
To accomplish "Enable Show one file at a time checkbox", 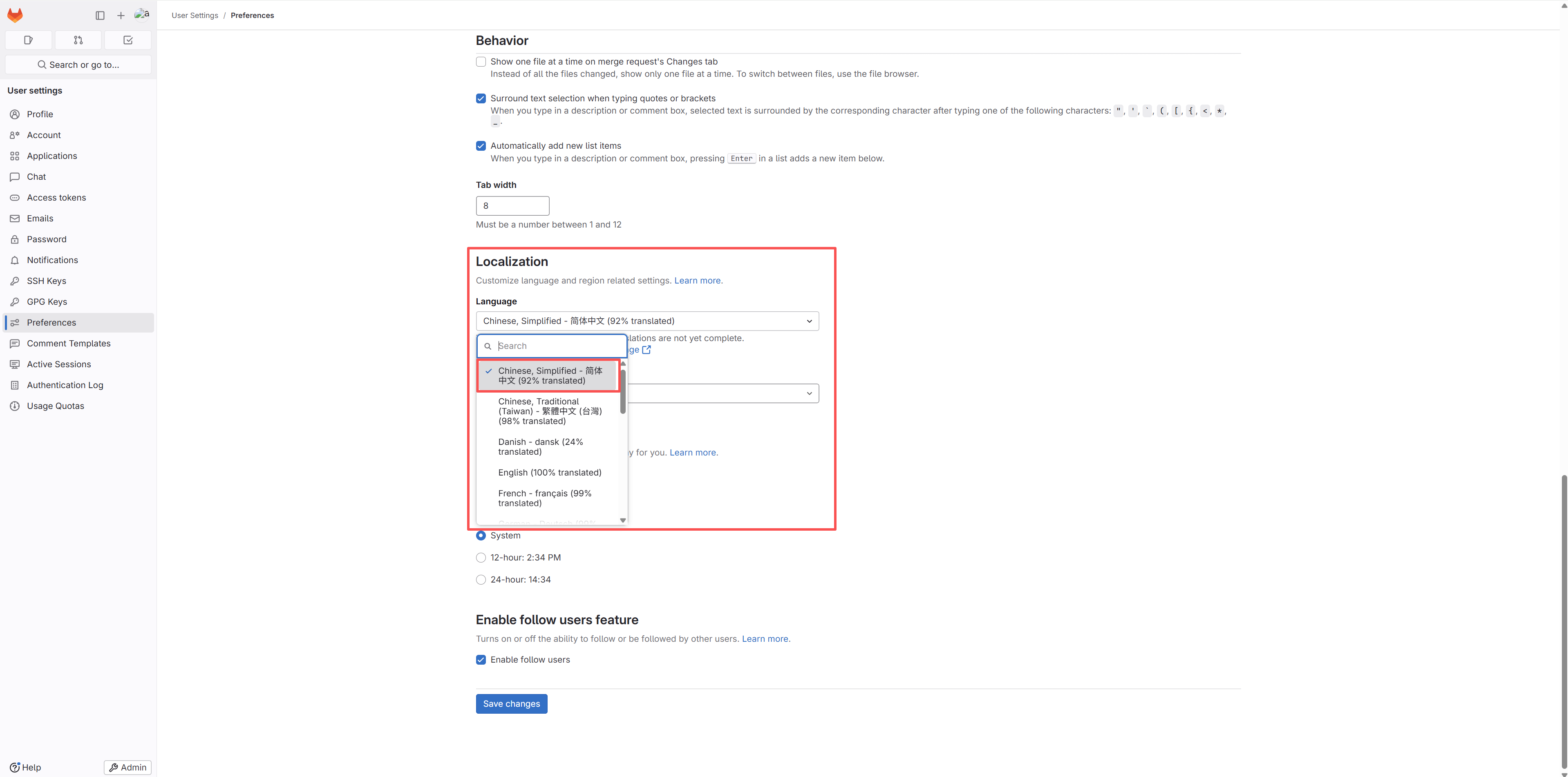I will click(x=481, y=61).
